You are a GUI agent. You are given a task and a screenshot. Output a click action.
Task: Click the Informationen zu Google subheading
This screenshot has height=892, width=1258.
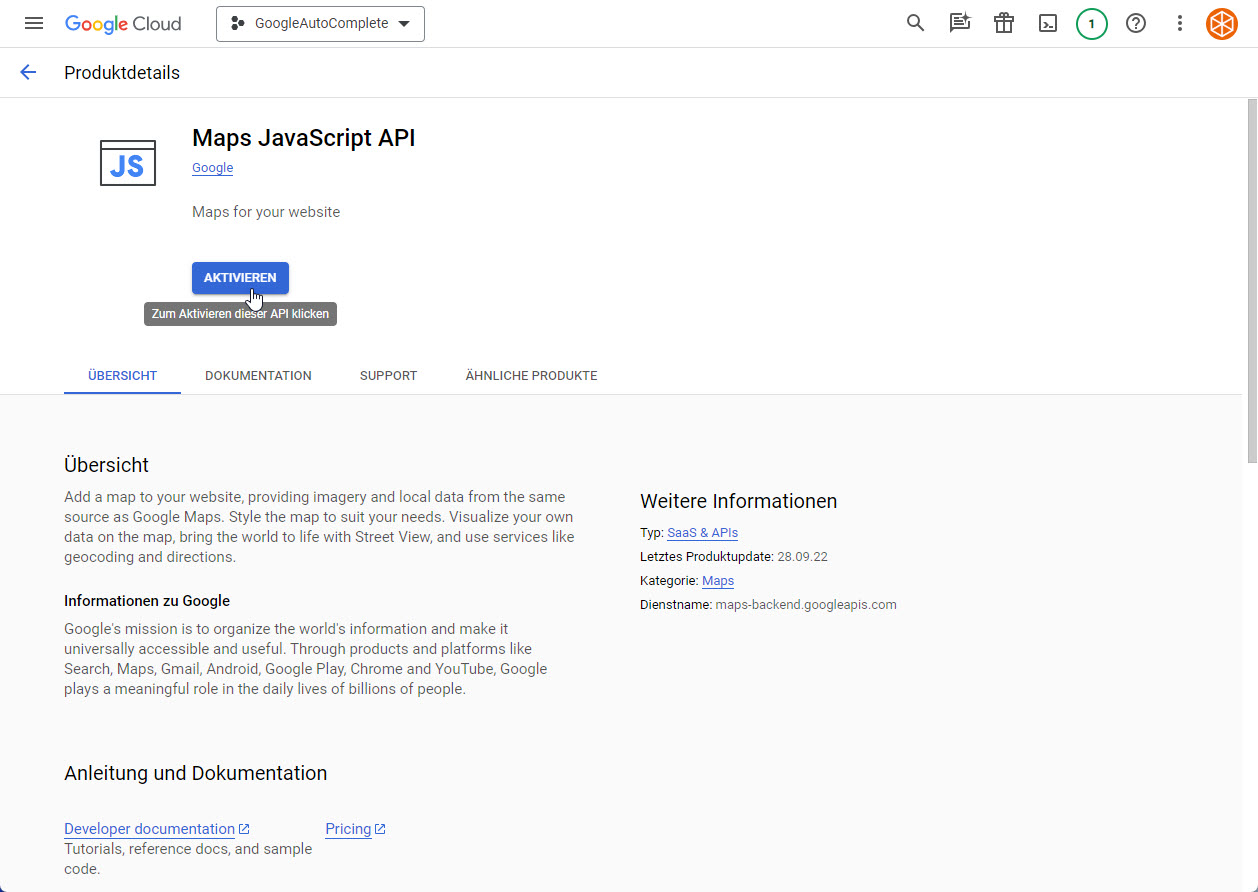click(x=147, y=601)
